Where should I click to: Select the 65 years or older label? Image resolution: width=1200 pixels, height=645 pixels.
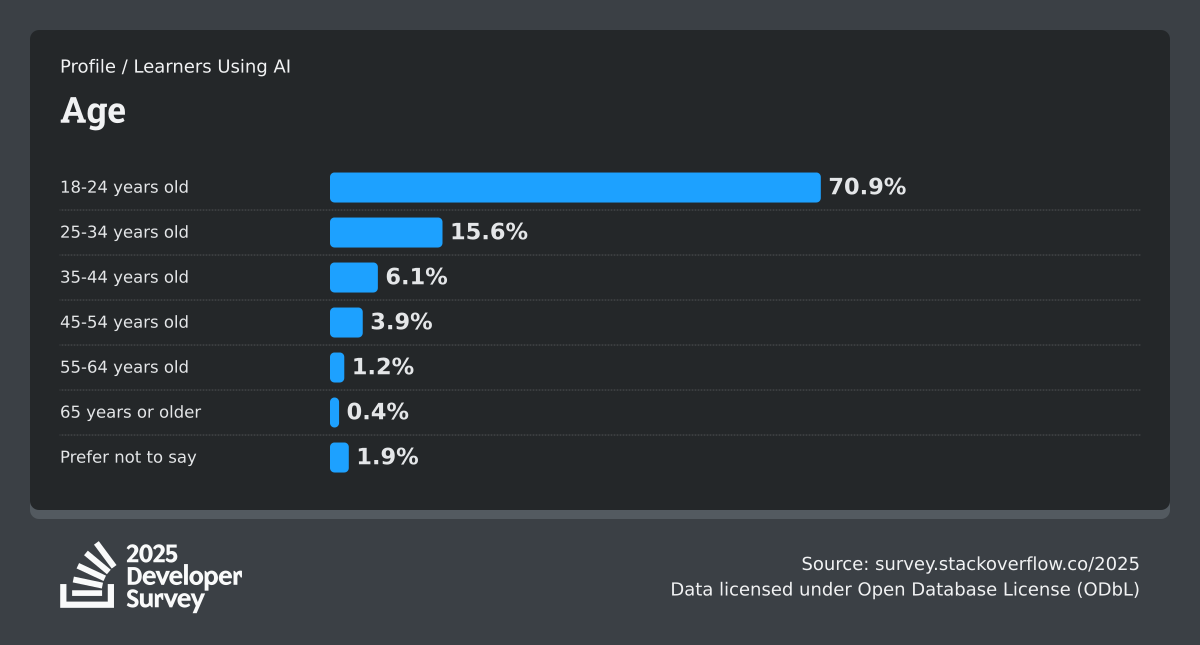pyautogui.click(x=130, y=412)
